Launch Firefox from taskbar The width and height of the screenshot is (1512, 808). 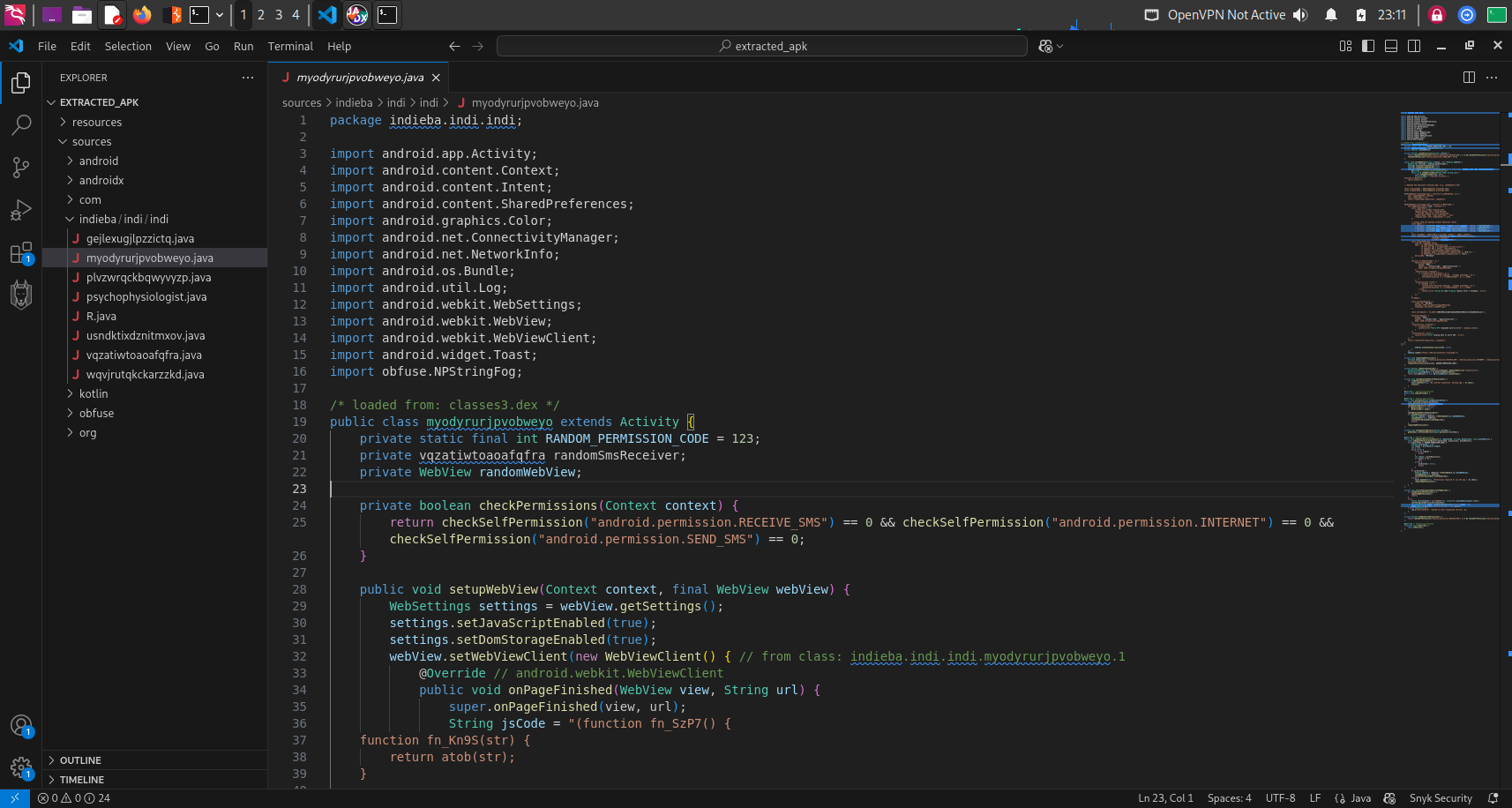tap(142, 15)
